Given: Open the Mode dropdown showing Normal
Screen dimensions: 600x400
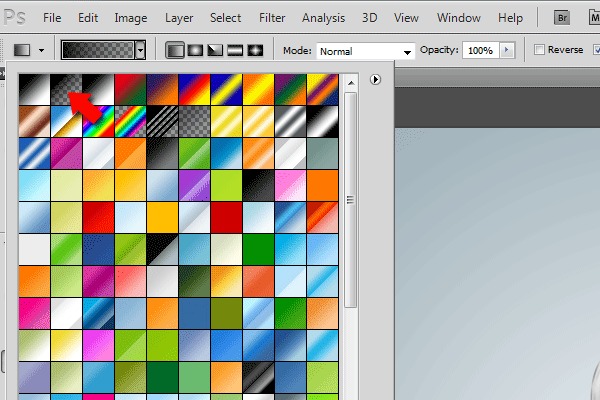Looking at the screenshot, I should [x=365, y=51].
